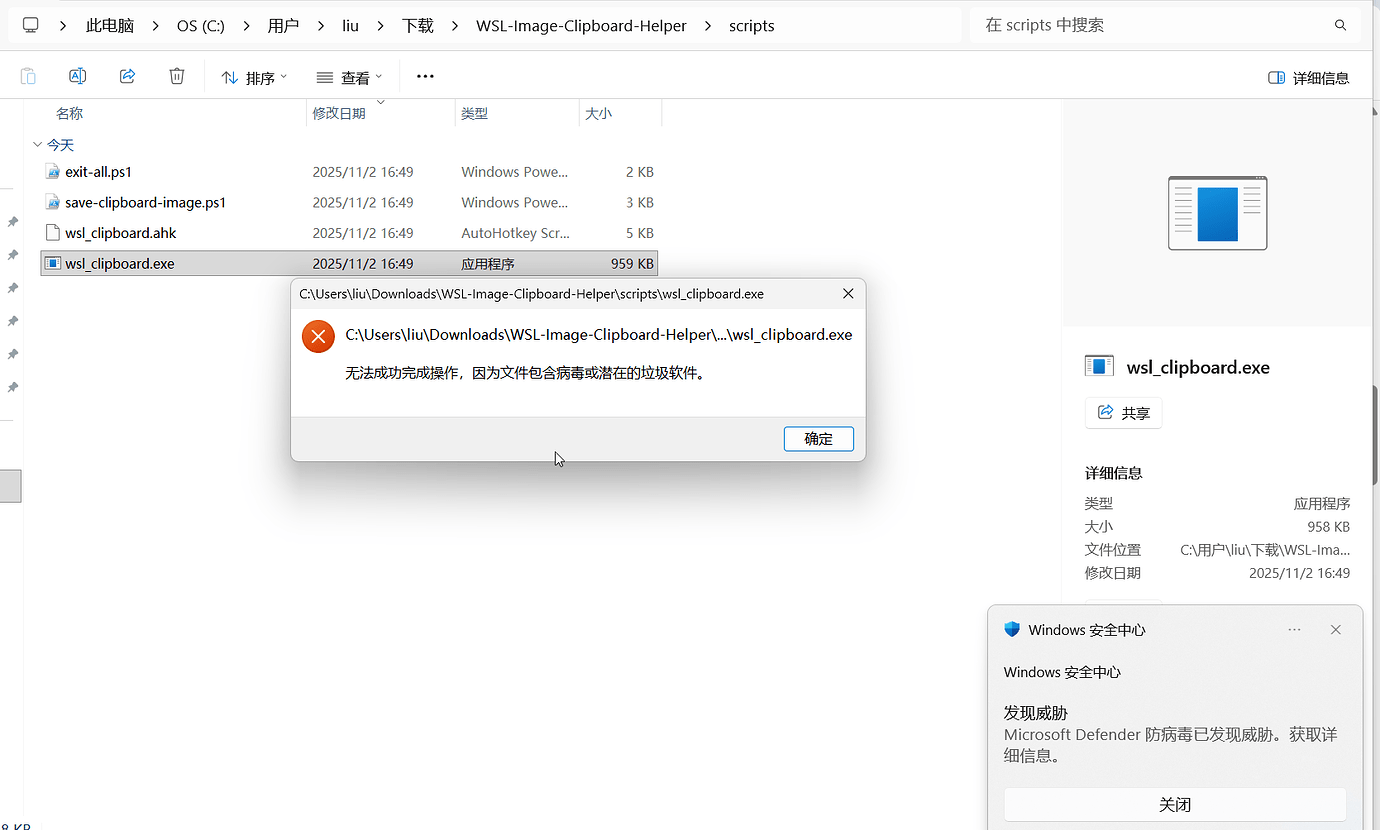Click the rename icon in toolbar
The width and height of the screenshot is (1380, 830).
coord(77,76)
